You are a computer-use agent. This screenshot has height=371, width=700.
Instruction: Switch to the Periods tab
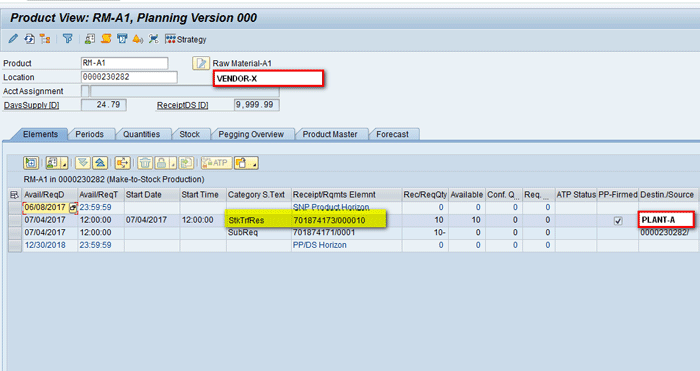coord(89,134)
